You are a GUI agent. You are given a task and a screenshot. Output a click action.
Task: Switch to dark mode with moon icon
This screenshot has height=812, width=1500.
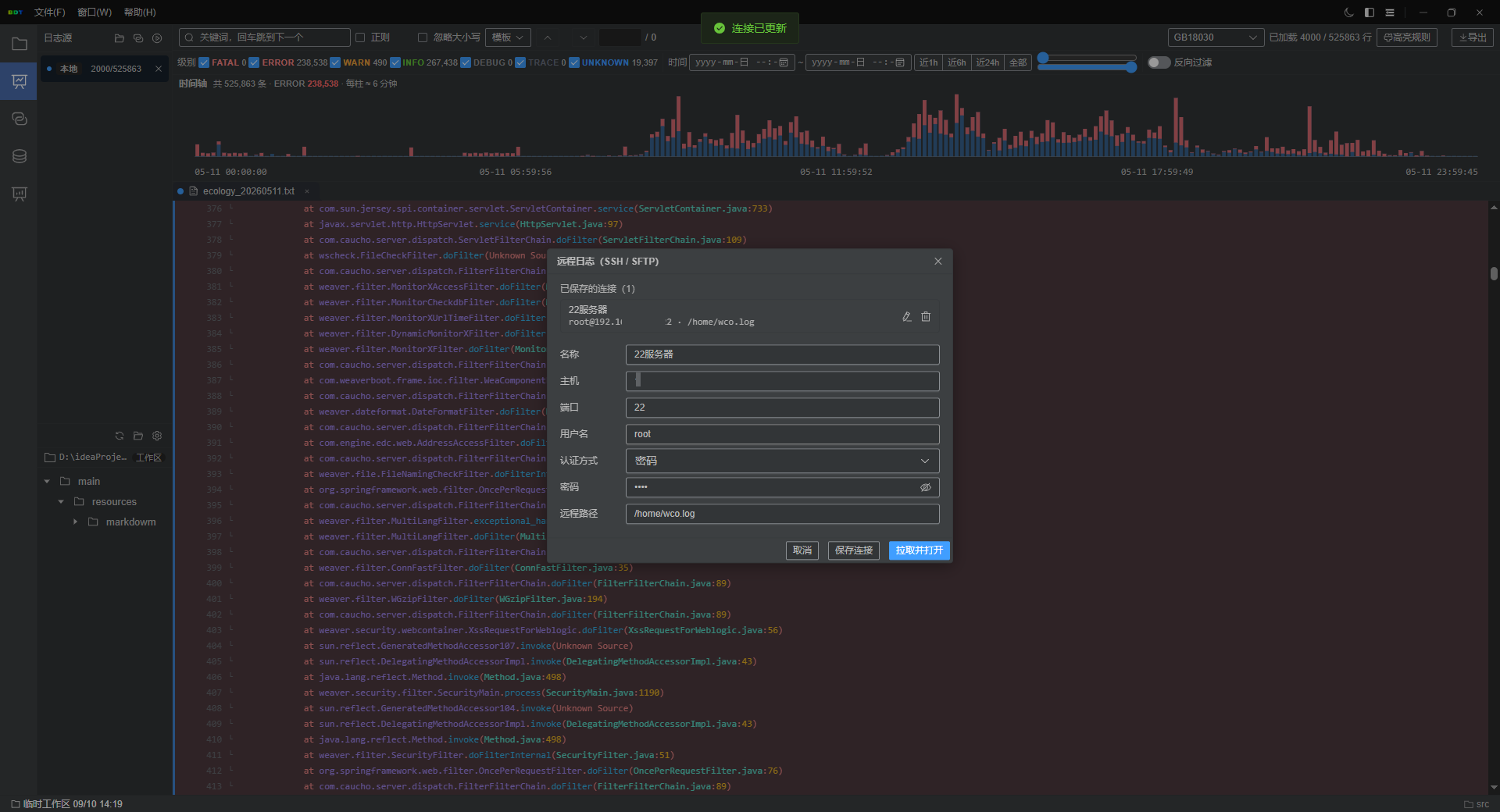tap(1349, 12)
